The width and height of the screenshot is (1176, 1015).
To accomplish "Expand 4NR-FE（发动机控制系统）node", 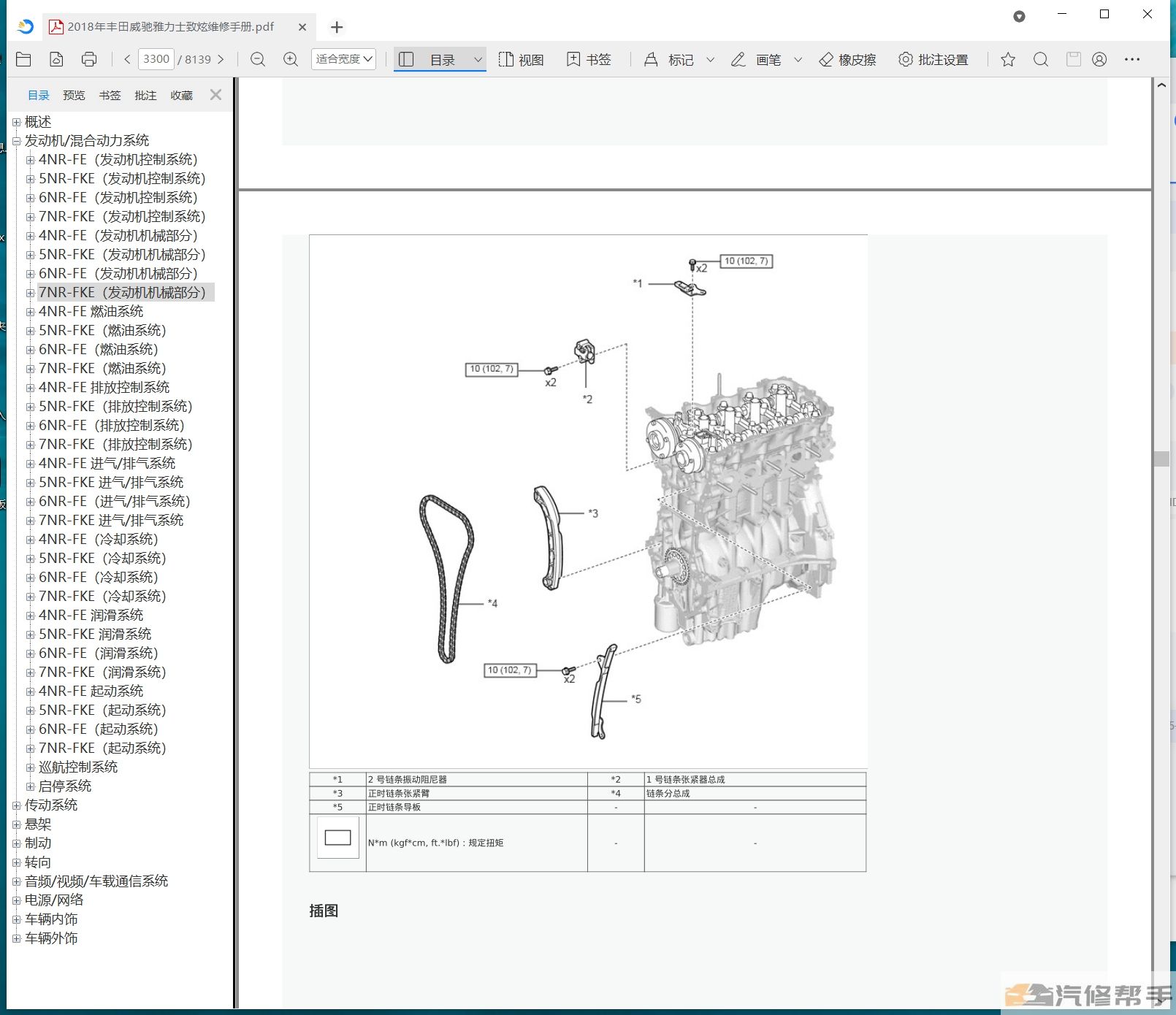I will click(x=30, y=160).
